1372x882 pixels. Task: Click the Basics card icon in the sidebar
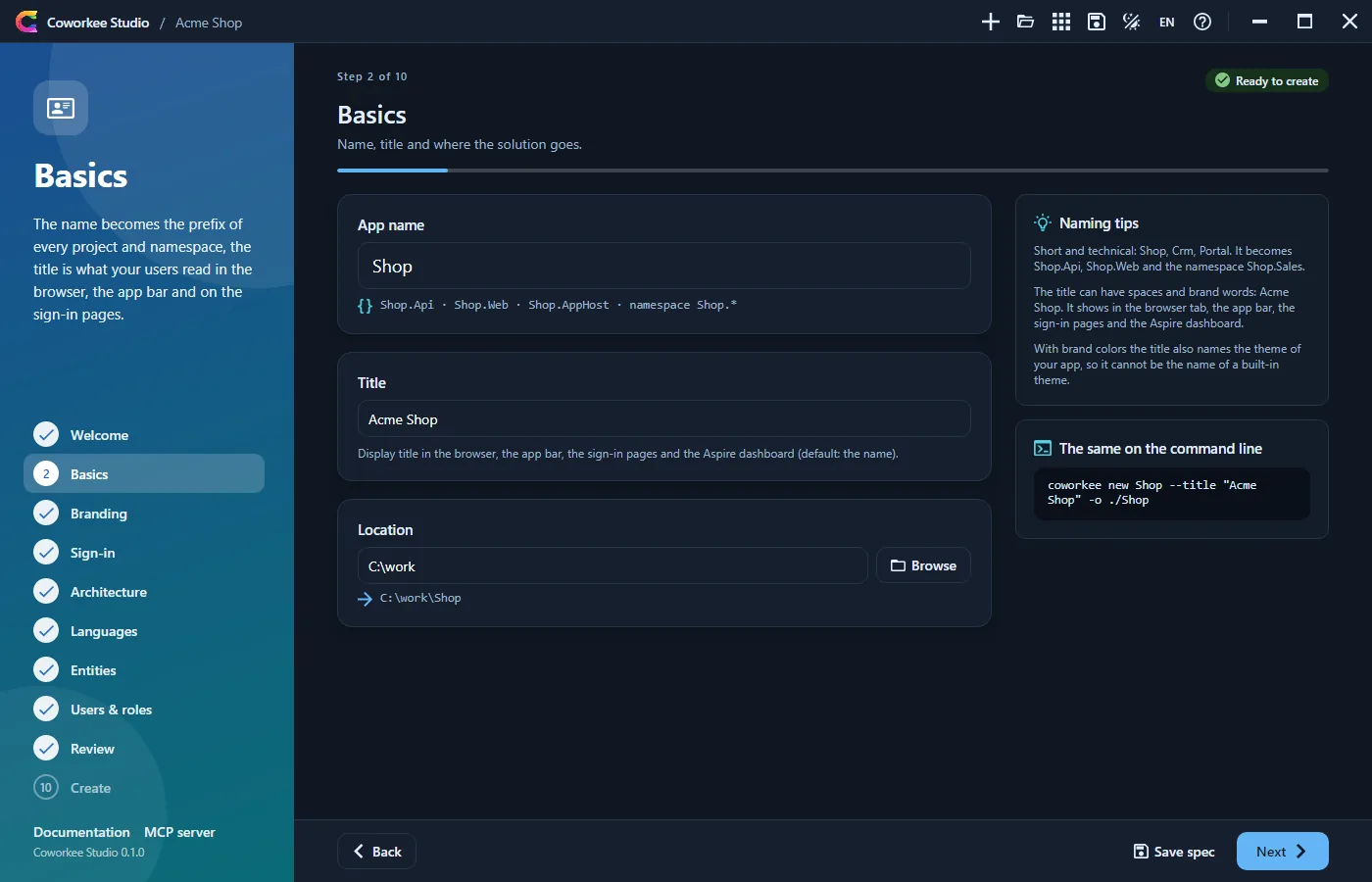[x=61, y=108]
